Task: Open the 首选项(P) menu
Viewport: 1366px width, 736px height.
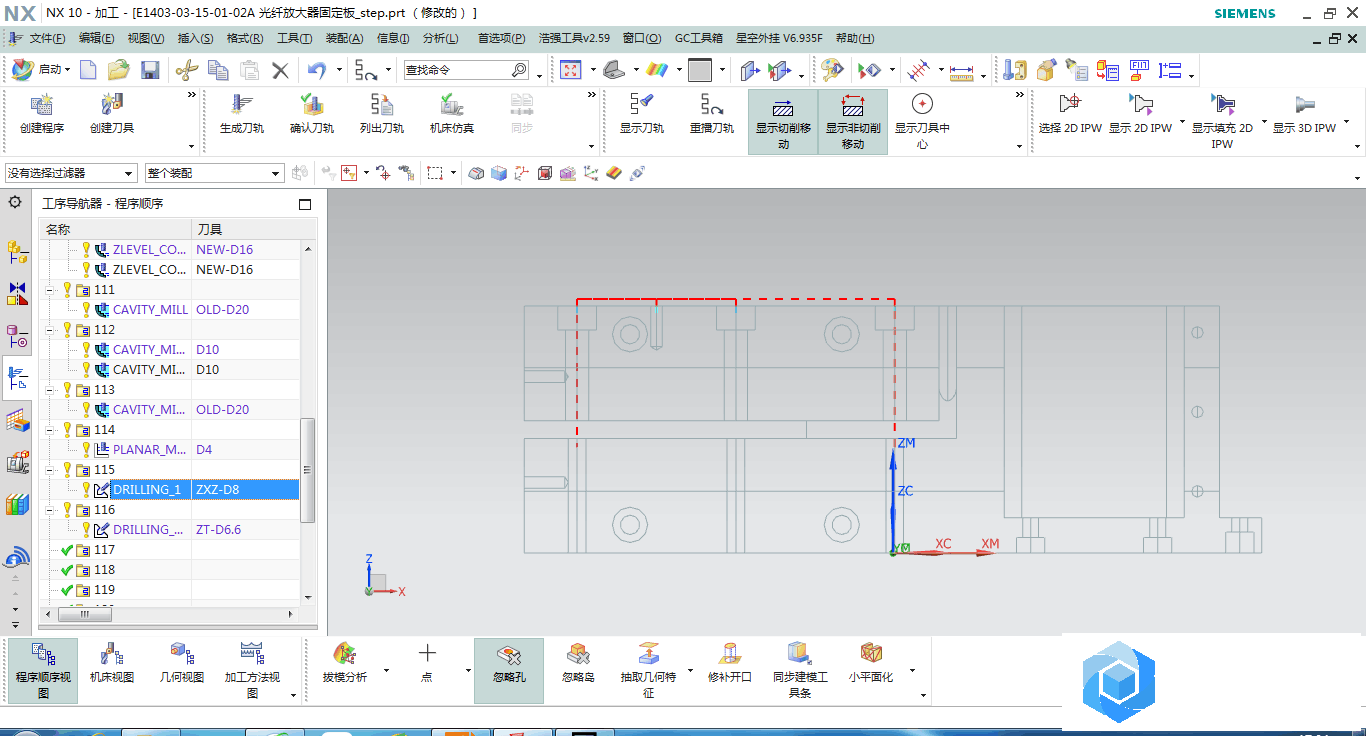Action: (501, 38)
